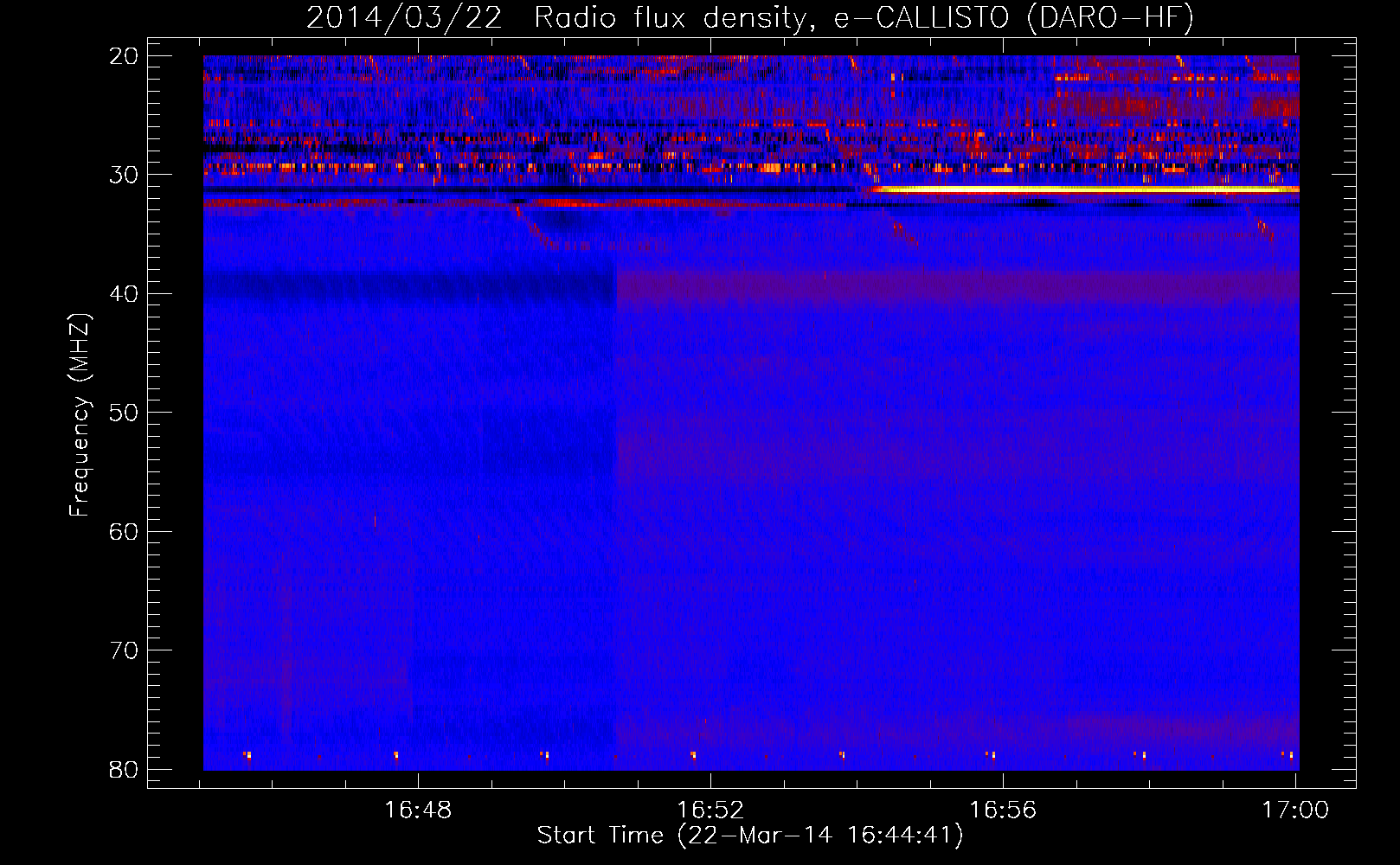The height and width of the screenshot is (865, 1400).
Task: Click the "Frequency (MHZ)" y-axis label
Action: (80, 415)
